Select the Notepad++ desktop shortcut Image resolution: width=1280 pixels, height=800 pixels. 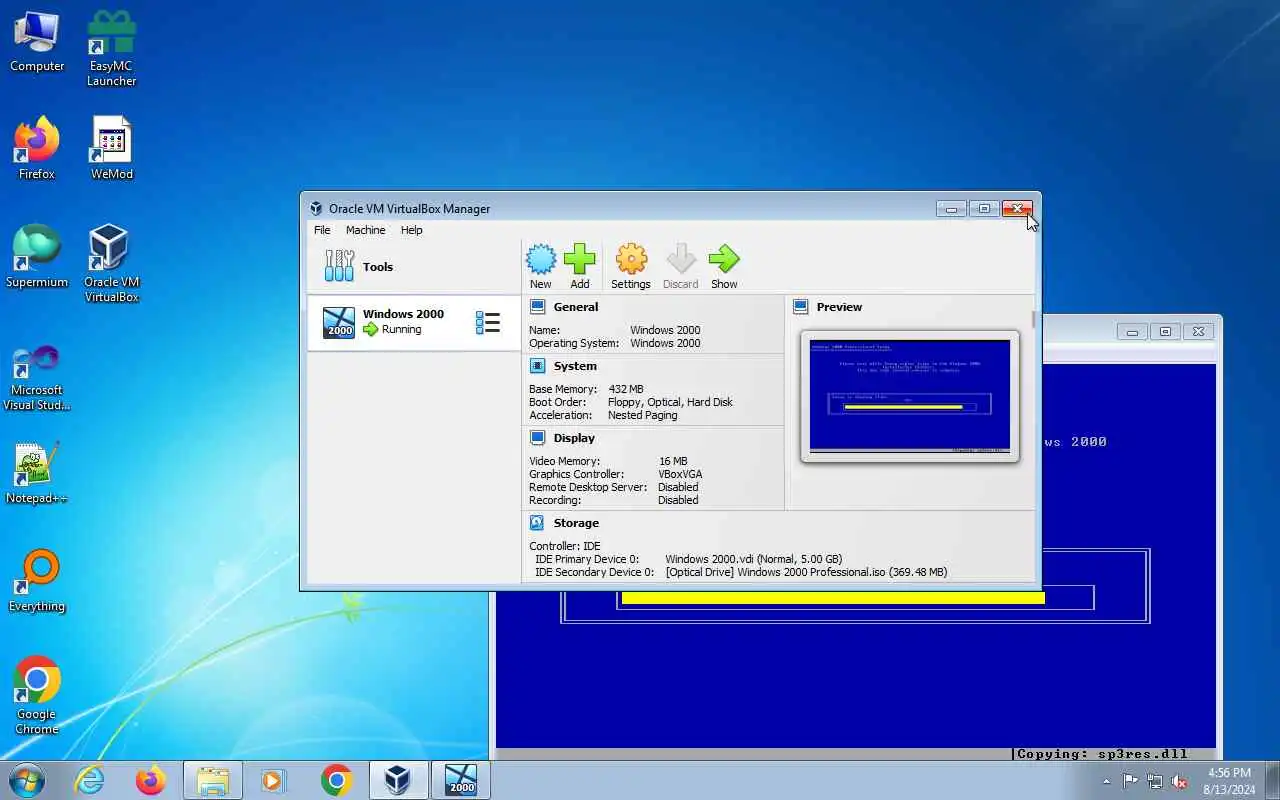(x=37, y=473)
